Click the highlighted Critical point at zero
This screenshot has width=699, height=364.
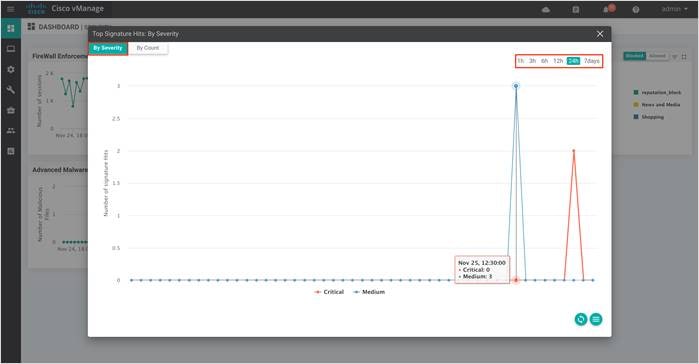point(516,280)
